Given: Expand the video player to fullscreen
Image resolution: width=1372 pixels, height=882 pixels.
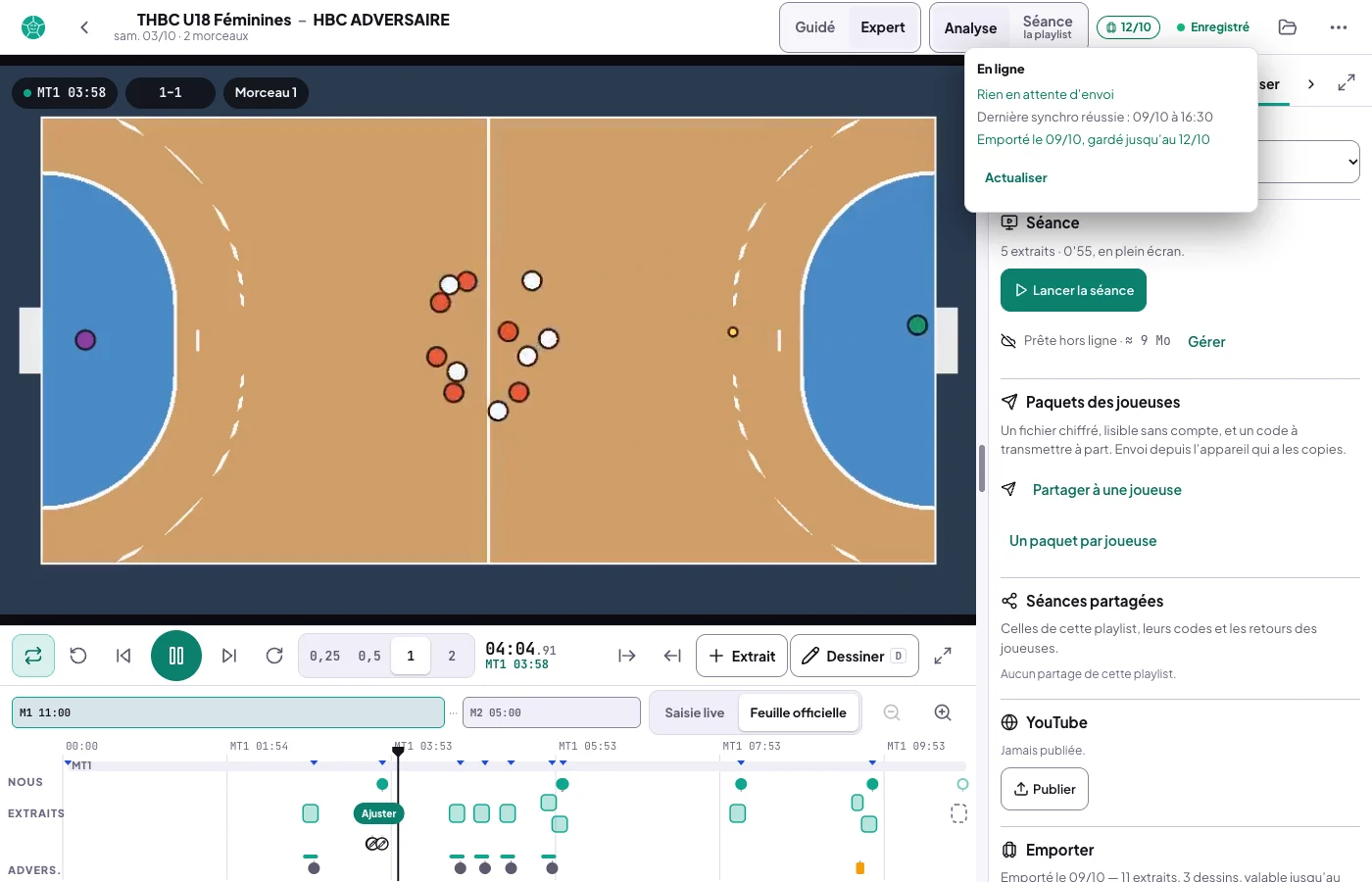Looking at the screenshot, I should pos(943,656).
